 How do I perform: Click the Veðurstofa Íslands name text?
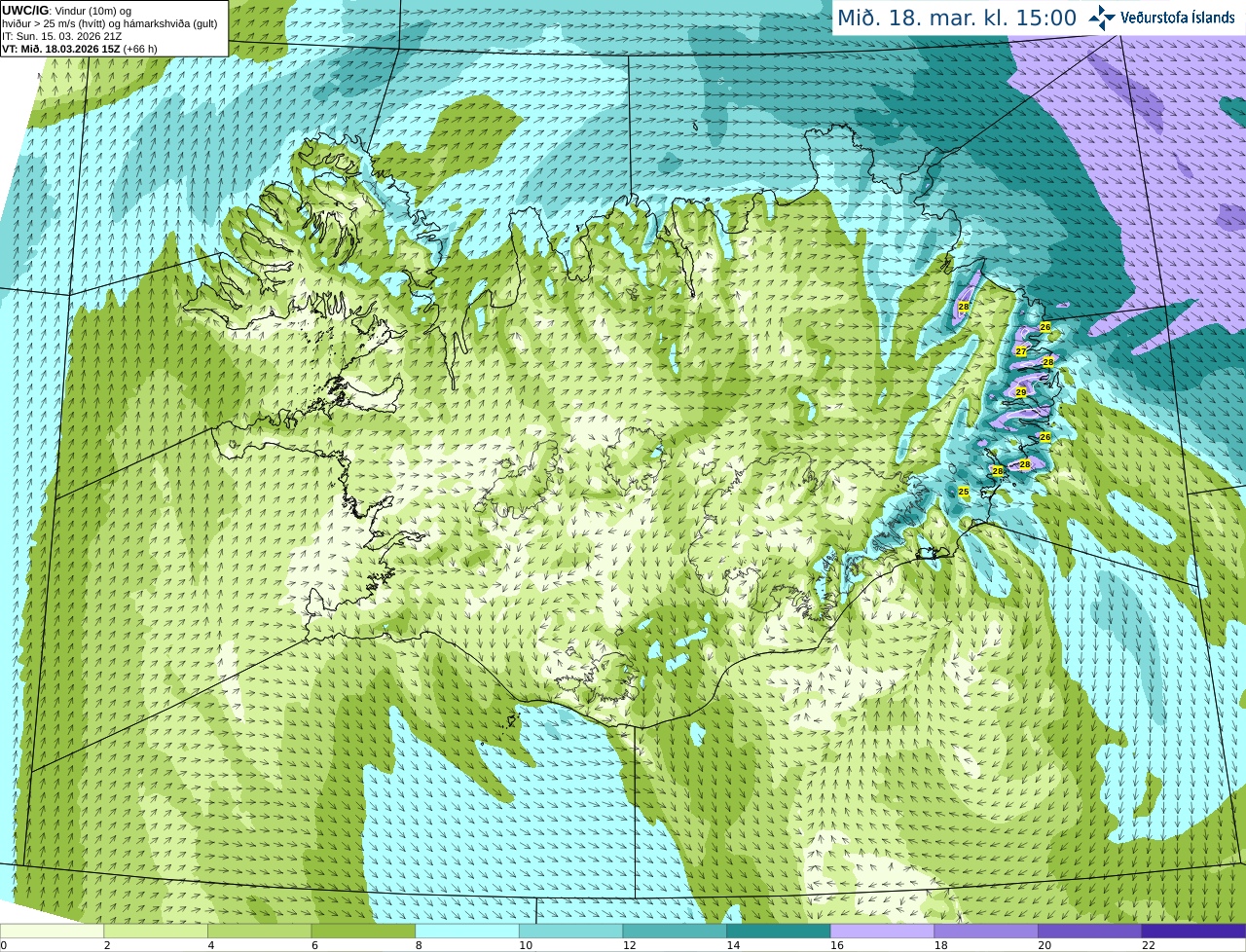pyautogui.click(x=1177, y=17)
